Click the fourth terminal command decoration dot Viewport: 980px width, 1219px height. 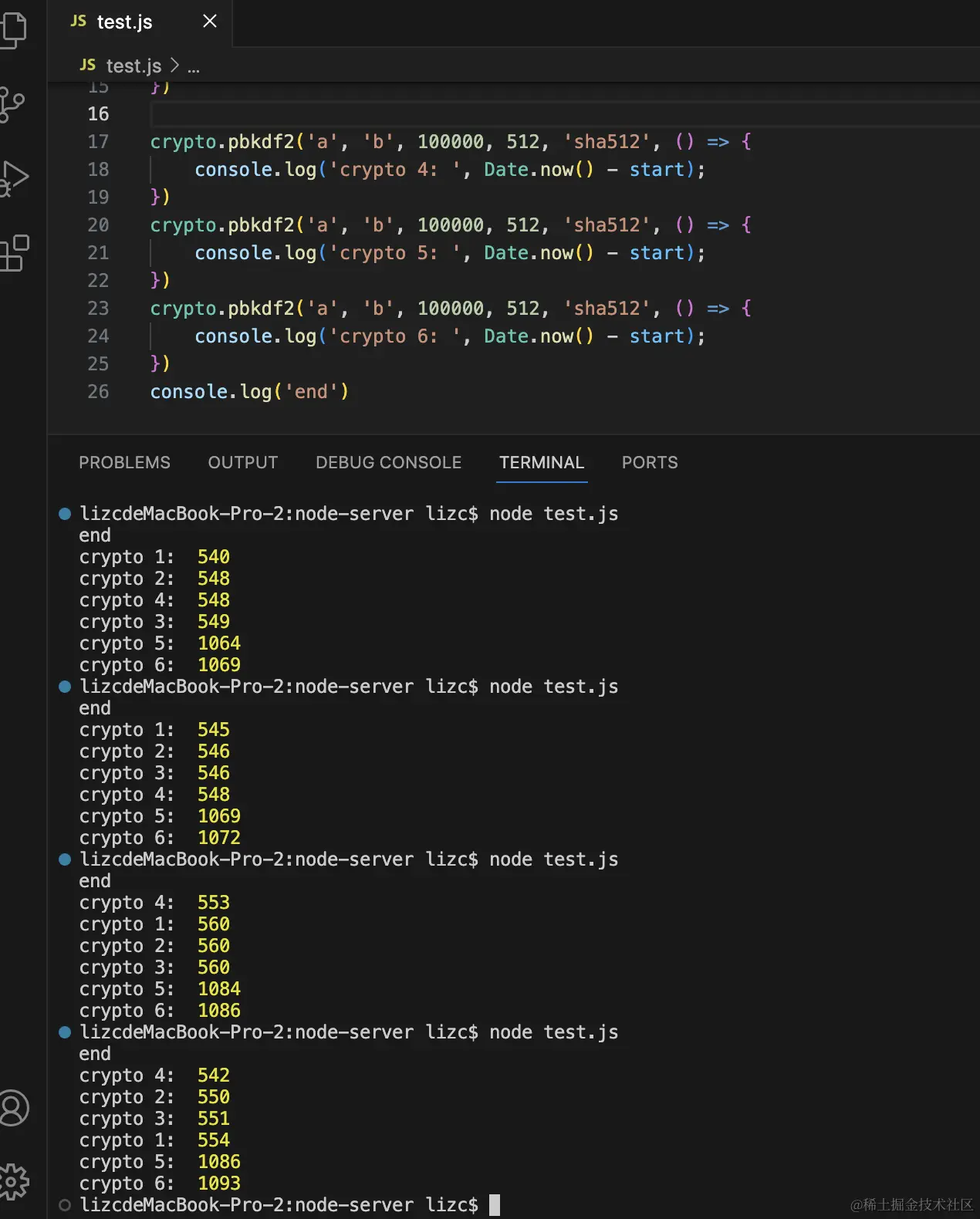click(65, 1032)
